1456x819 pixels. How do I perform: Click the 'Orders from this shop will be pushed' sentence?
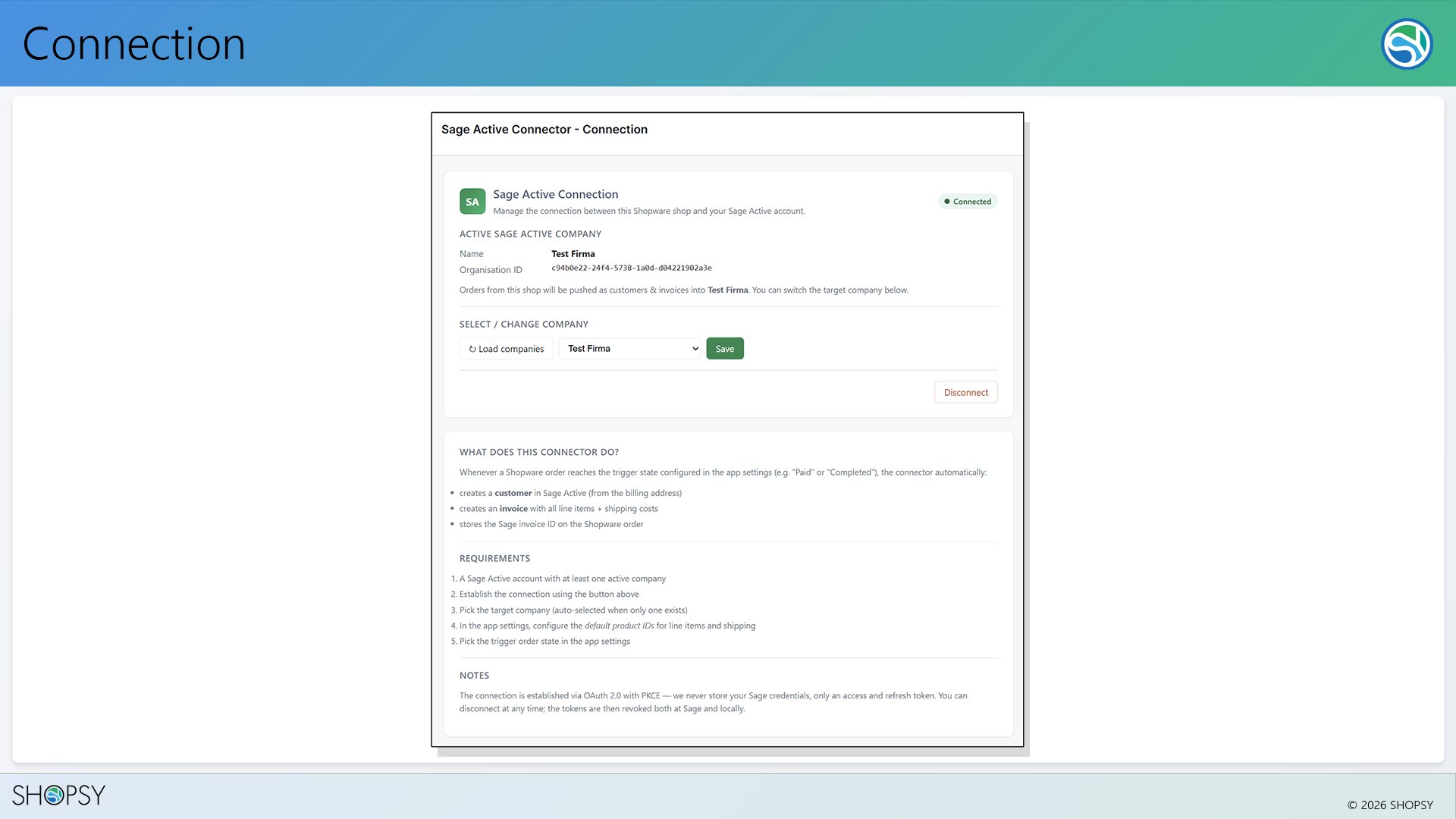point(684,290)
